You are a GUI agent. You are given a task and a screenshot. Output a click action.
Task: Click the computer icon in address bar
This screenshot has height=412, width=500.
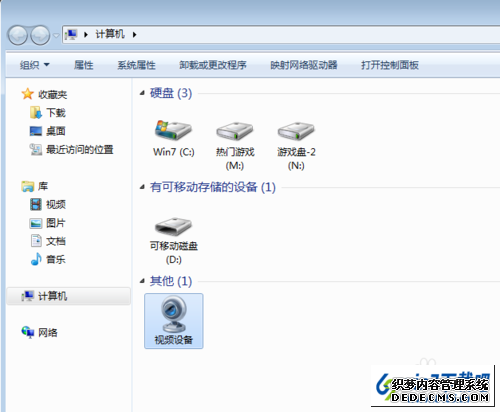[x=71, y=34]
